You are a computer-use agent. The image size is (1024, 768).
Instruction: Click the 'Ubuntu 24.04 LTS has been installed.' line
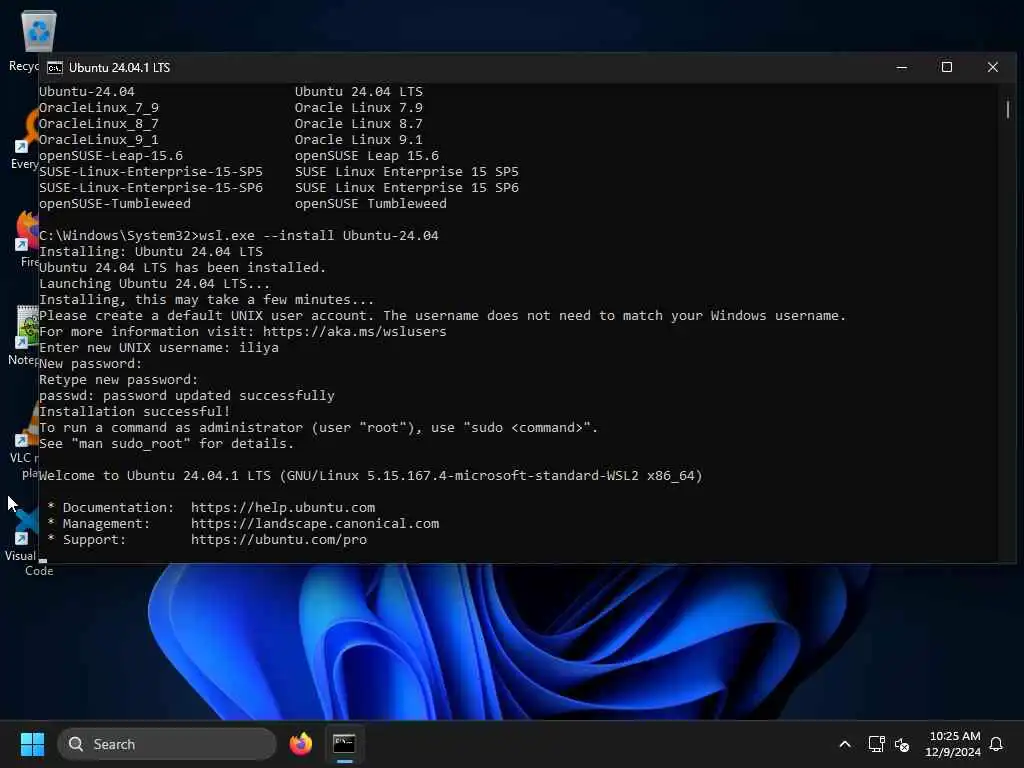pyautogui.click(x=182, y=268)
